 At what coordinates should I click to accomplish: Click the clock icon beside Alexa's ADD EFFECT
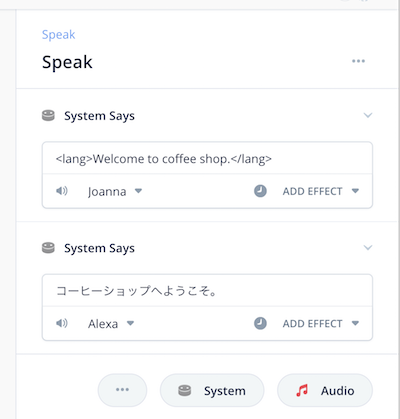click(x=260, y=323)
